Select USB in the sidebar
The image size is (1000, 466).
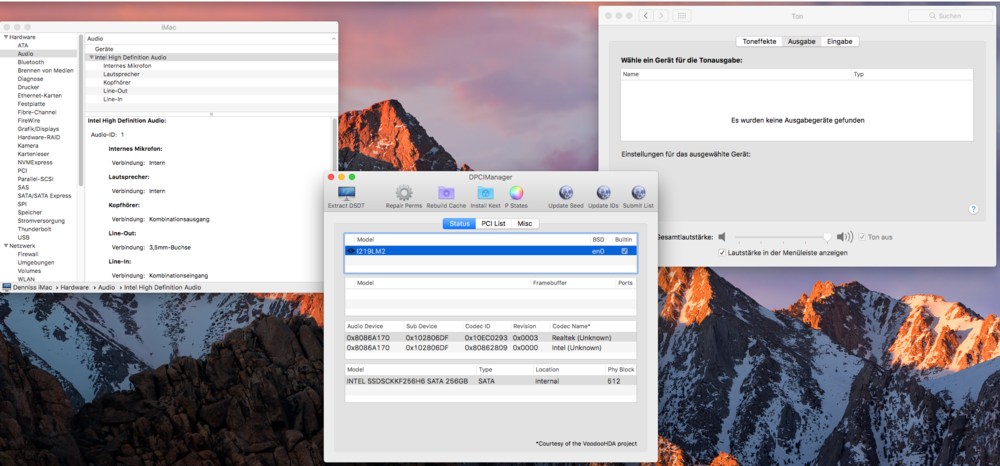(24, 237)
